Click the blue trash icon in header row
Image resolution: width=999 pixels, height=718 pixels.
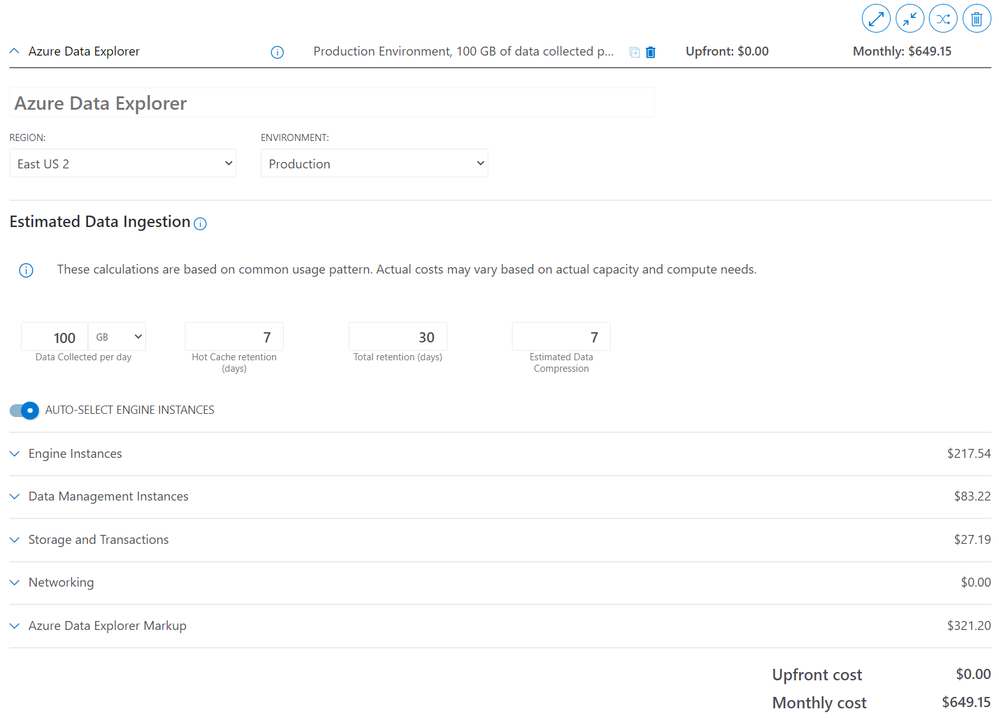coord(650,52)
